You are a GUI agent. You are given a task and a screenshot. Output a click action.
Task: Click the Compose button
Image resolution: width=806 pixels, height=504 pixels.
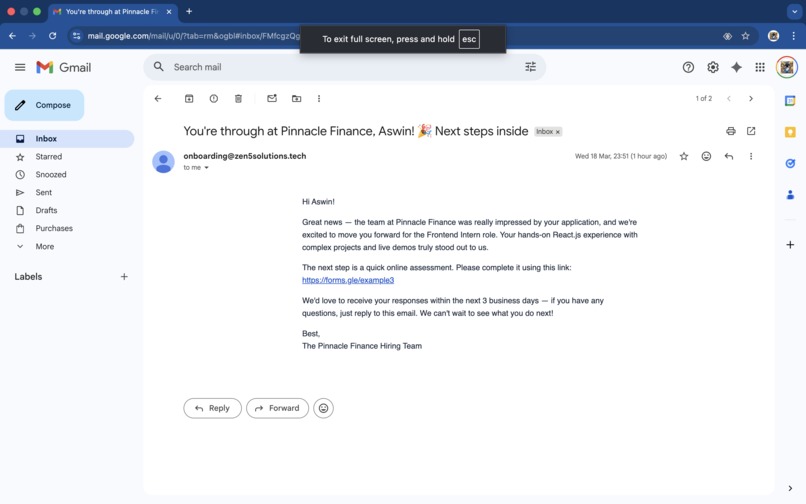(44, 105)
